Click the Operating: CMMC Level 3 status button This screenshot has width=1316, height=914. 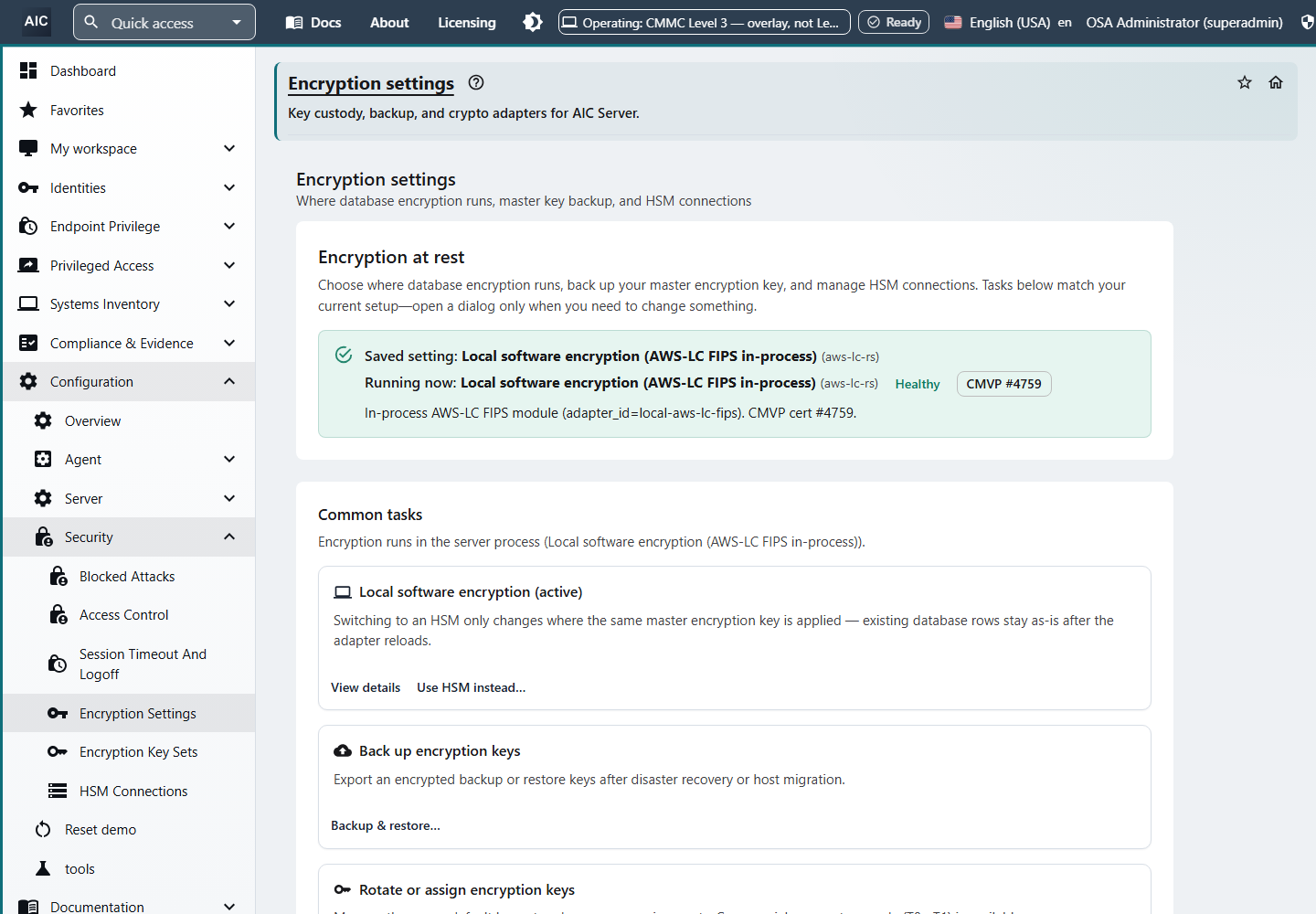[705, 22]
